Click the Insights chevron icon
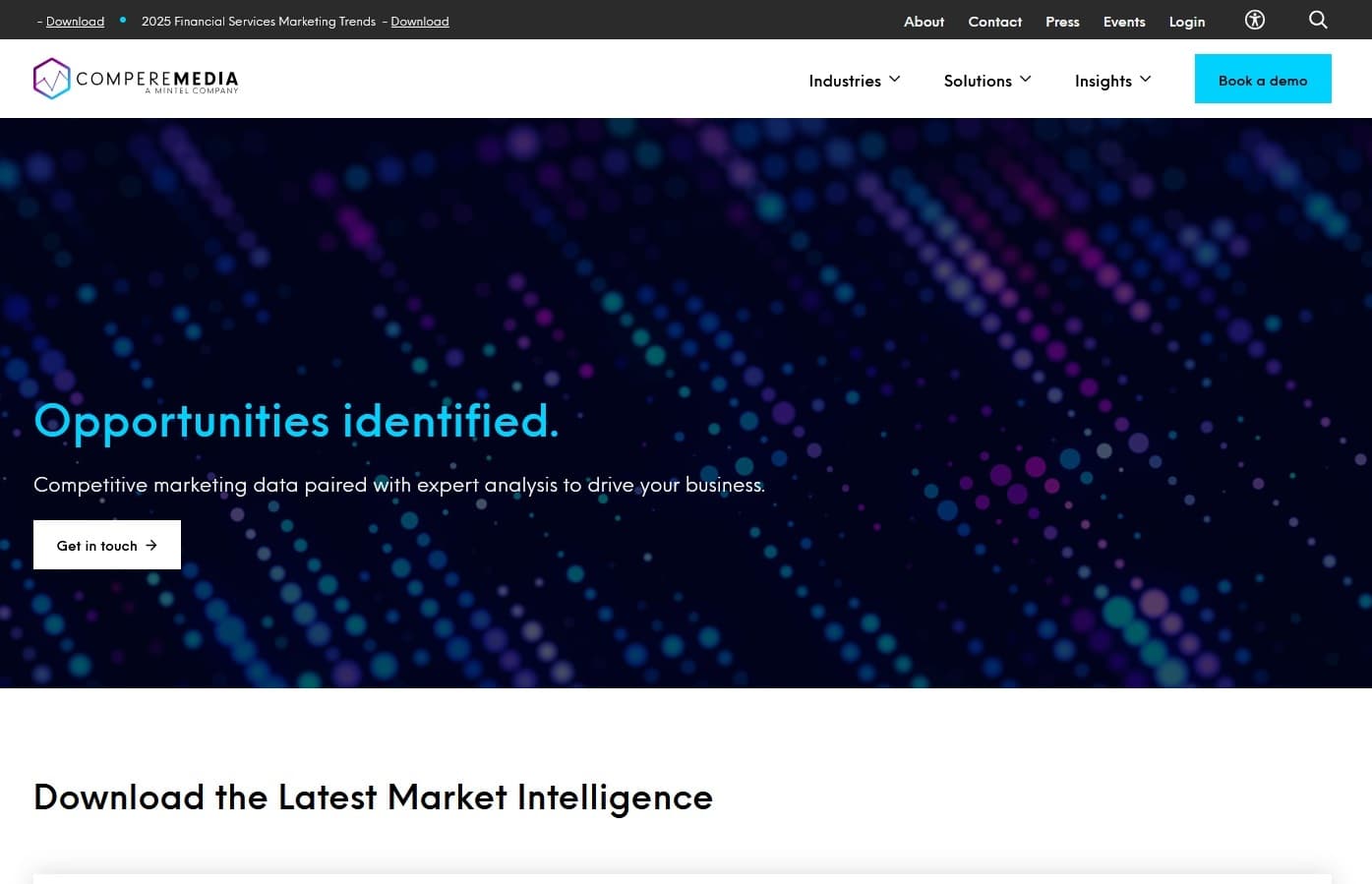The image size is (1372, 884). (1146, 79)
